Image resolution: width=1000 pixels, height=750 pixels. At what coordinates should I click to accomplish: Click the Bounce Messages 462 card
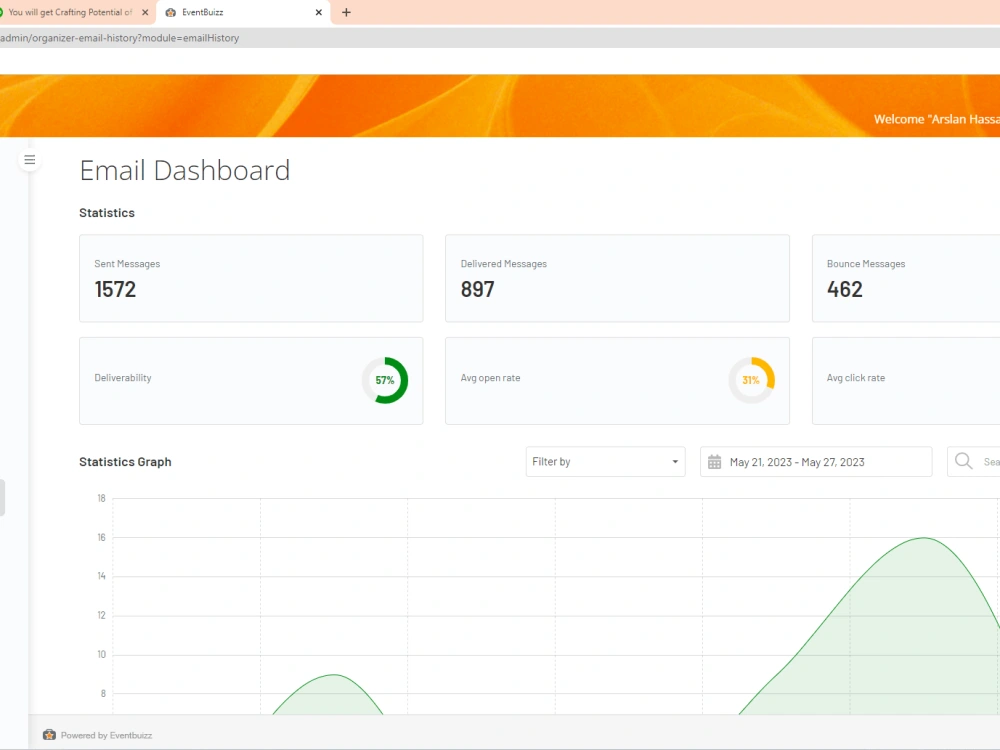tap(906, 278)
